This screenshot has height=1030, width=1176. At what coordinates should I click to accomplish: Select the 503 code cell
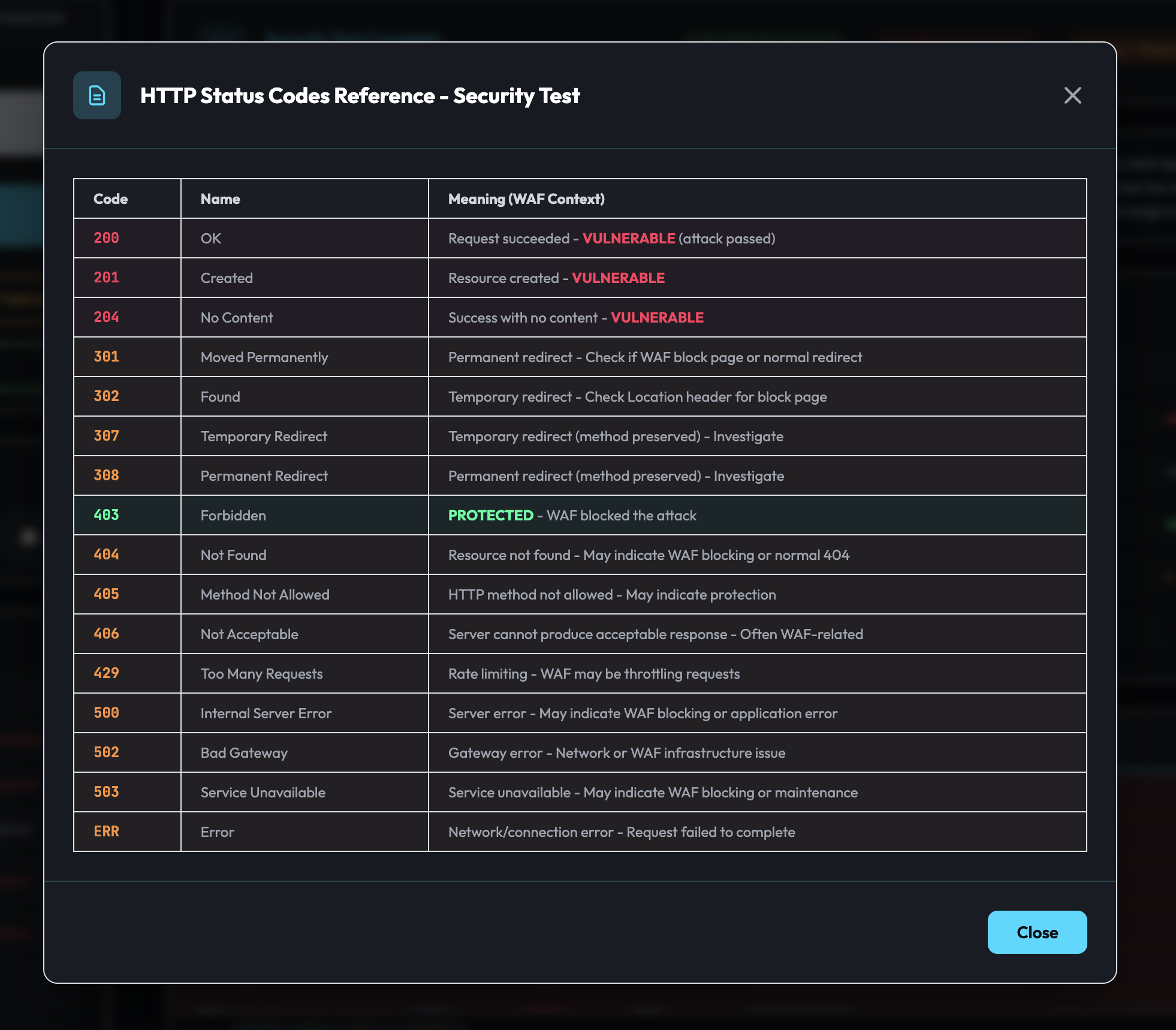pyautogui.click(x=107, y=792)
